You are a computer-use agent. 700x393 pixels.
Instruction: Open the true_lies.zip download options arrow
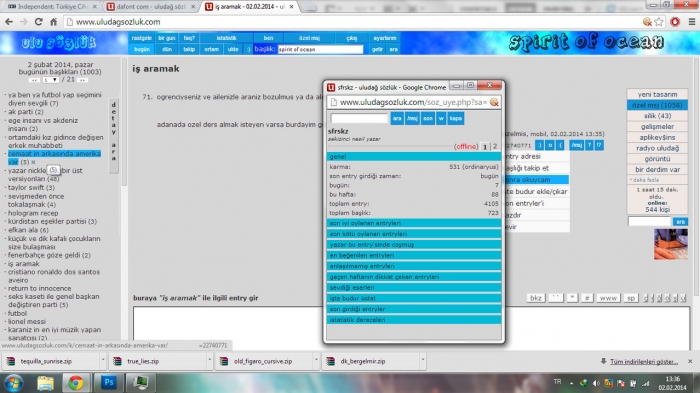point(209,360)
